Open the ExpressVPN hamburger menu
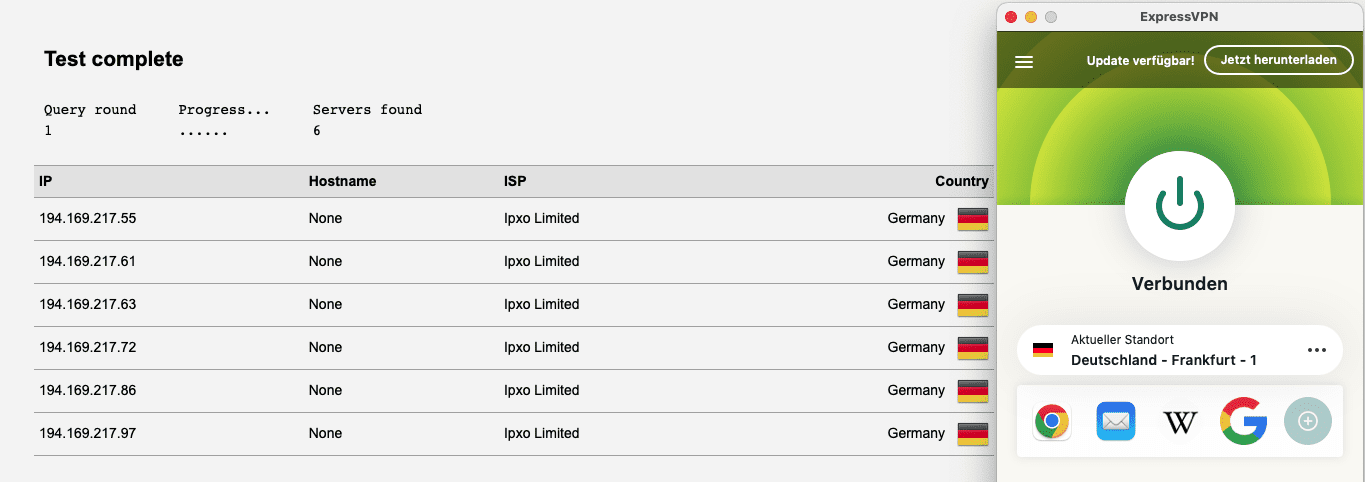Screen dimensions: 1365x482 1023,61
